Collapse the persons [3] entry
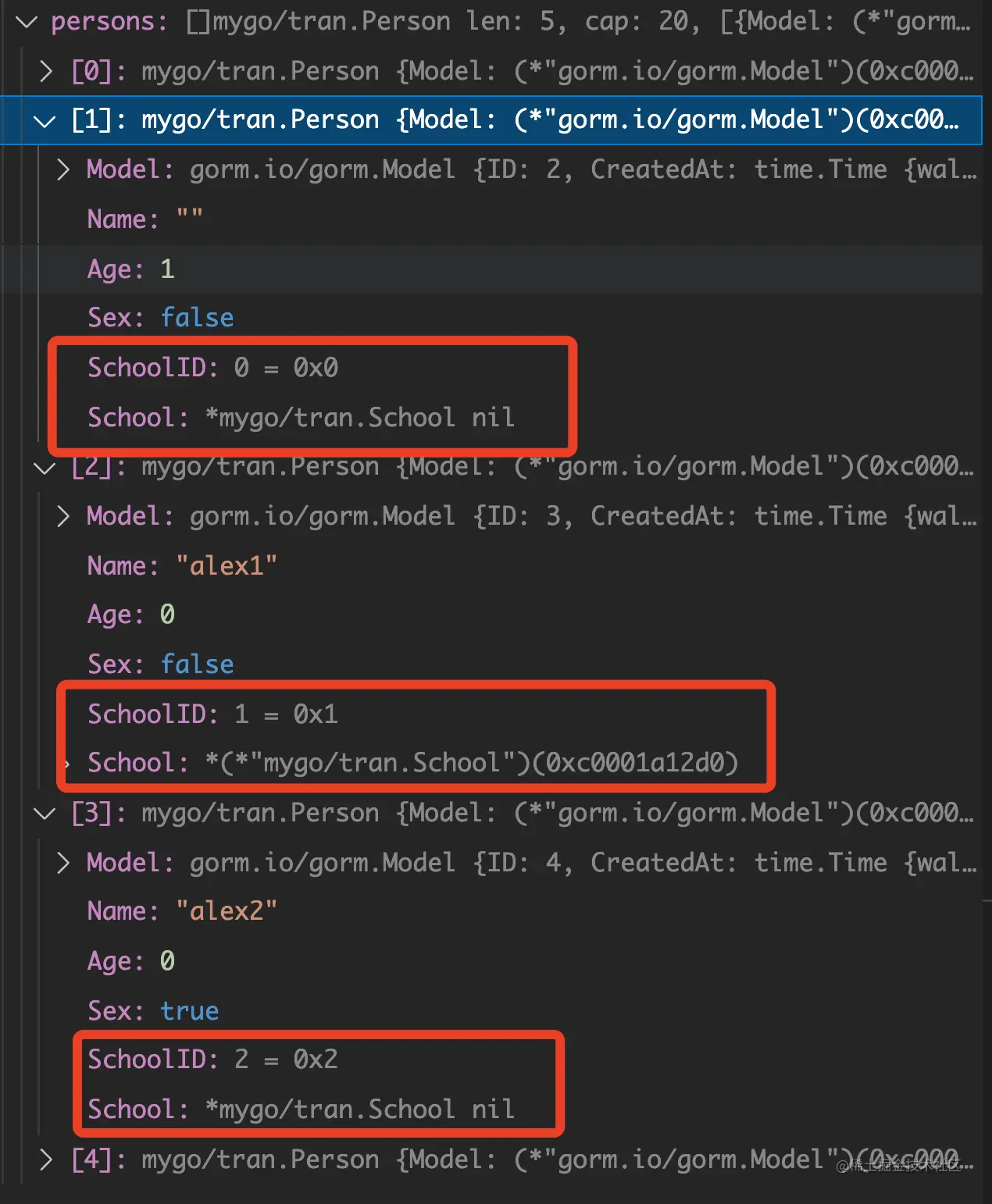Screen dimensions: 992x1204 click(45, 814)
